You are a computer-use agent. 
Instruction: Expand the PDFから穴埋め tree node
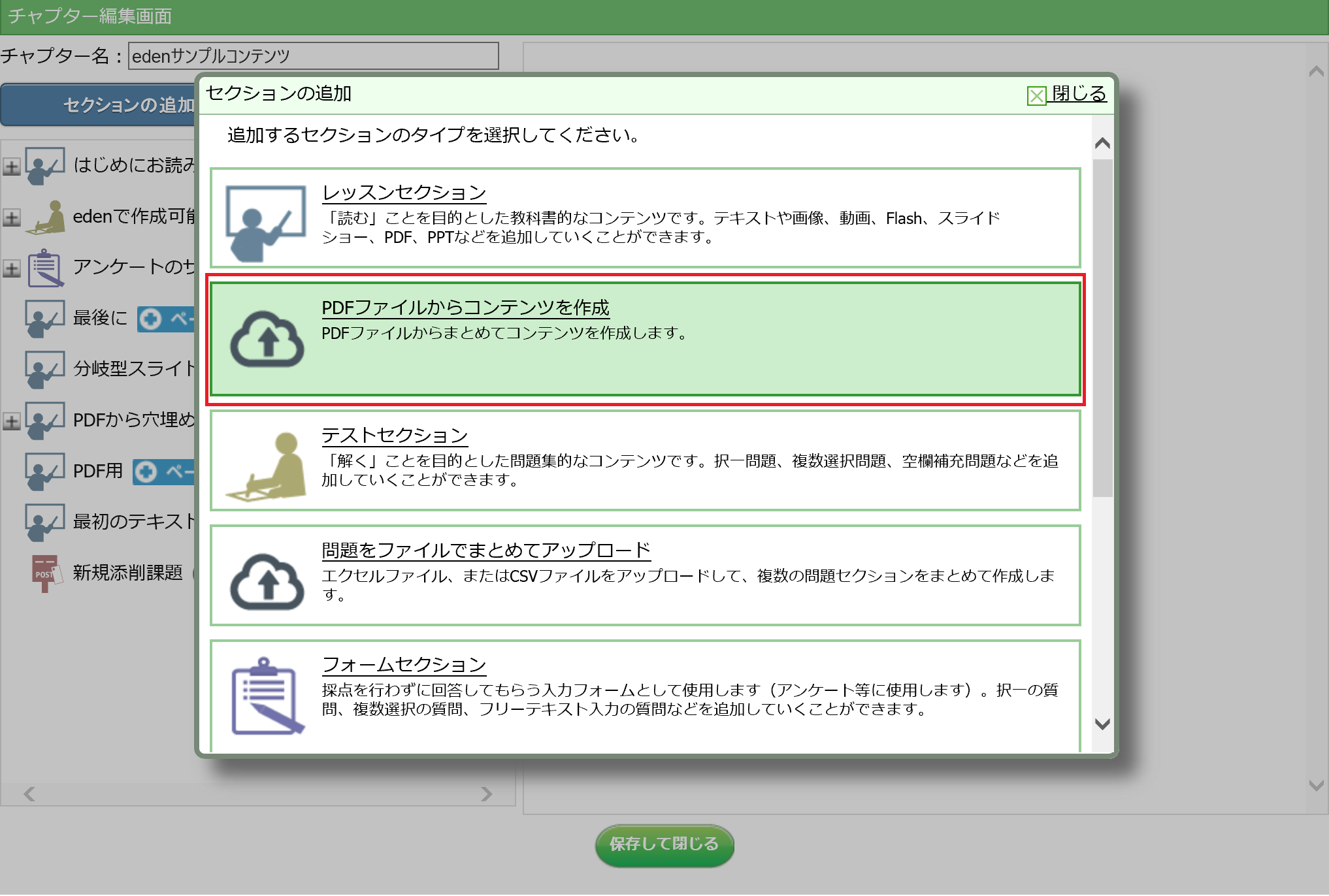[11, 421]
